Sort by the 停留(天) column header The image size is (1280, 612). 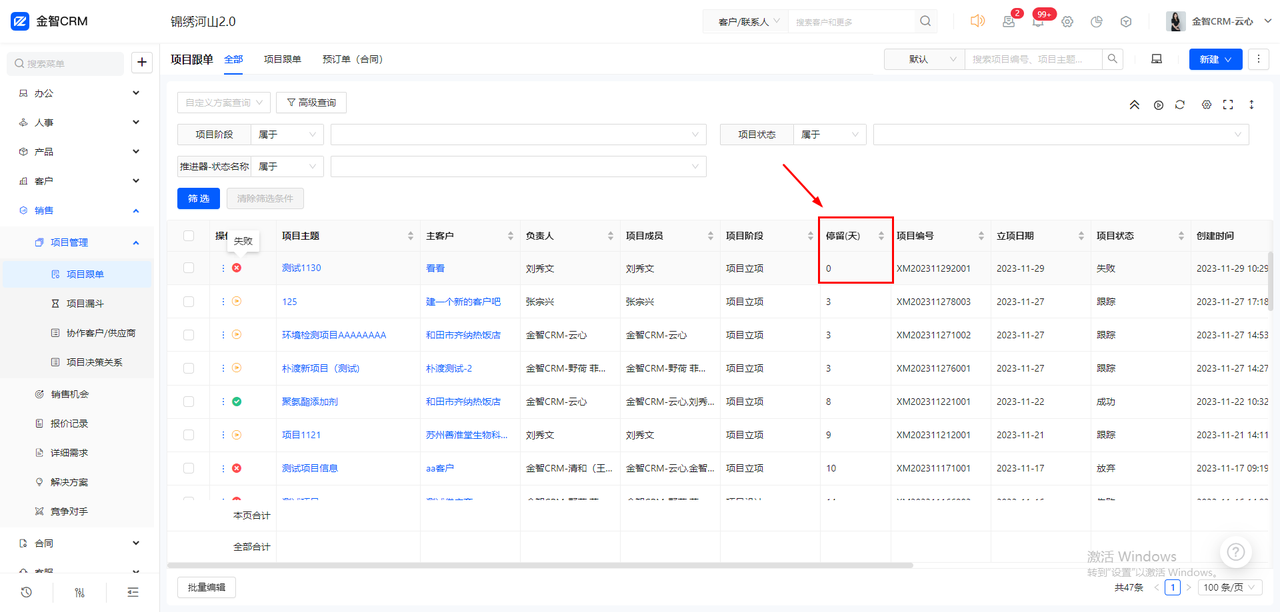(855, 236)
